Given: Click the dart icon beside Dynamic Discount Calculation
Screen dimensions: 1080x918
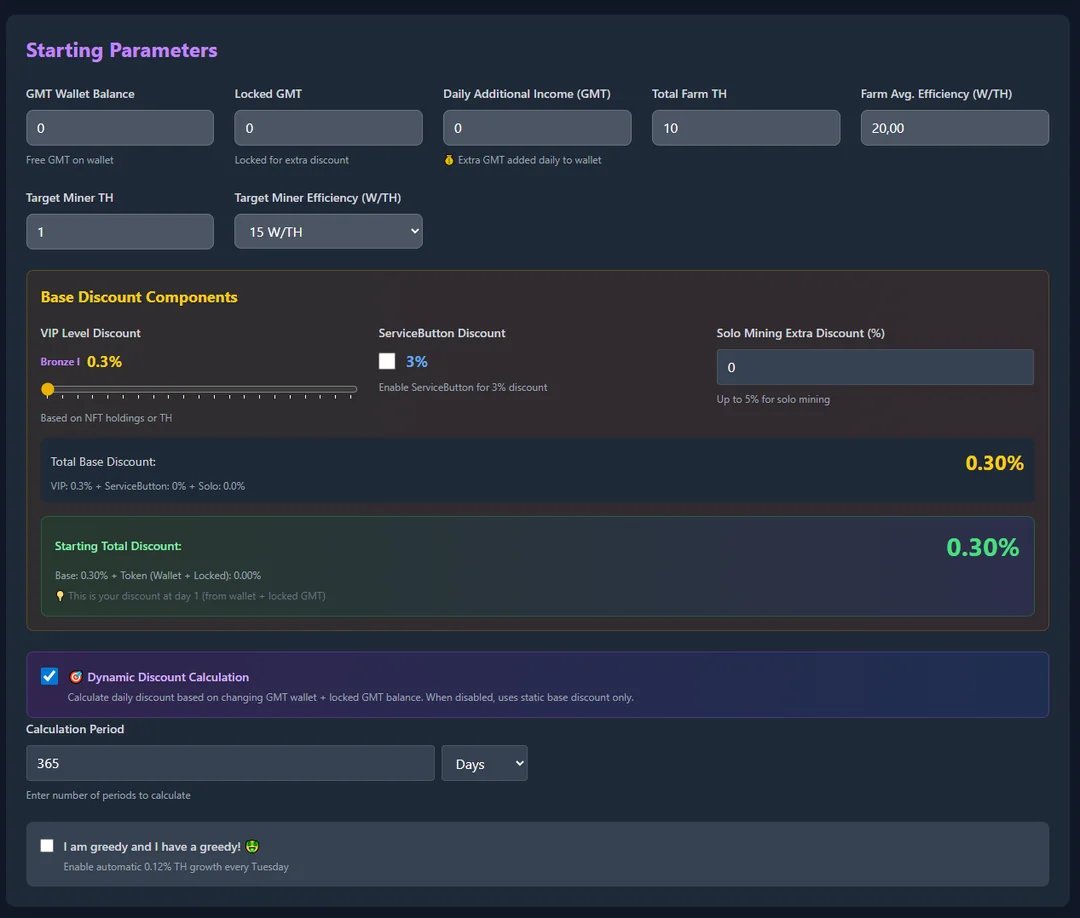Looking at the screenshot, I should 76,676.
